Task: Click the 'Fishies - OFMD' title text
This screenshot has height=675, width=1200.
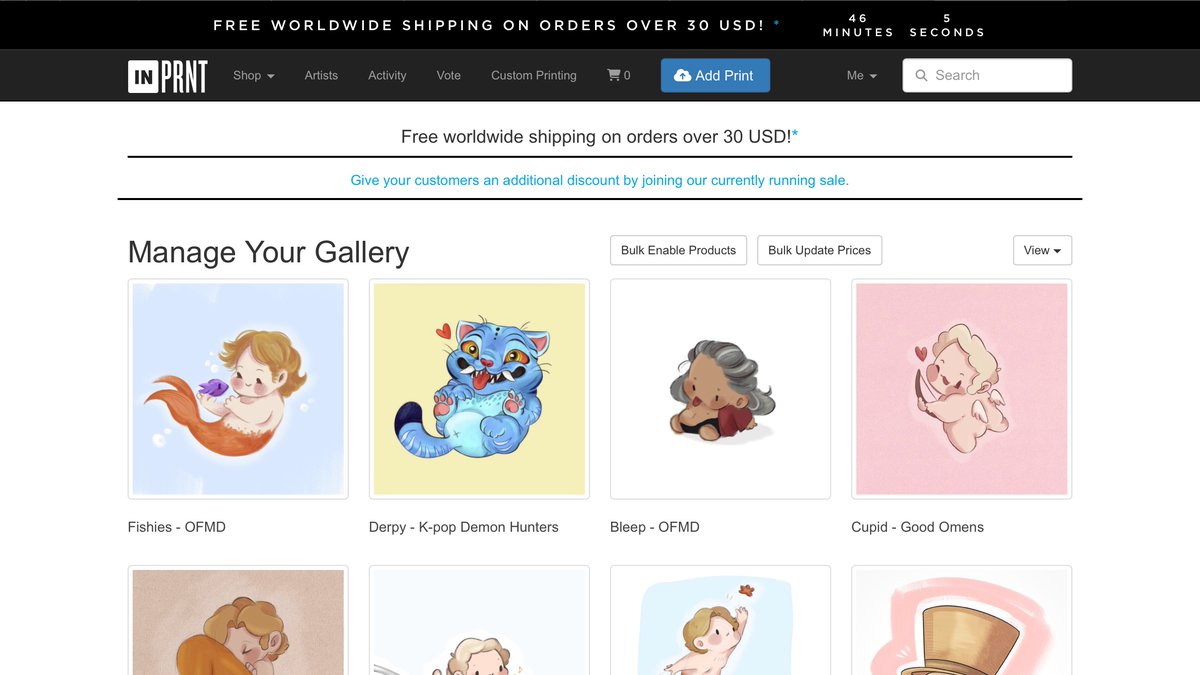Action: tap(177, 527)
